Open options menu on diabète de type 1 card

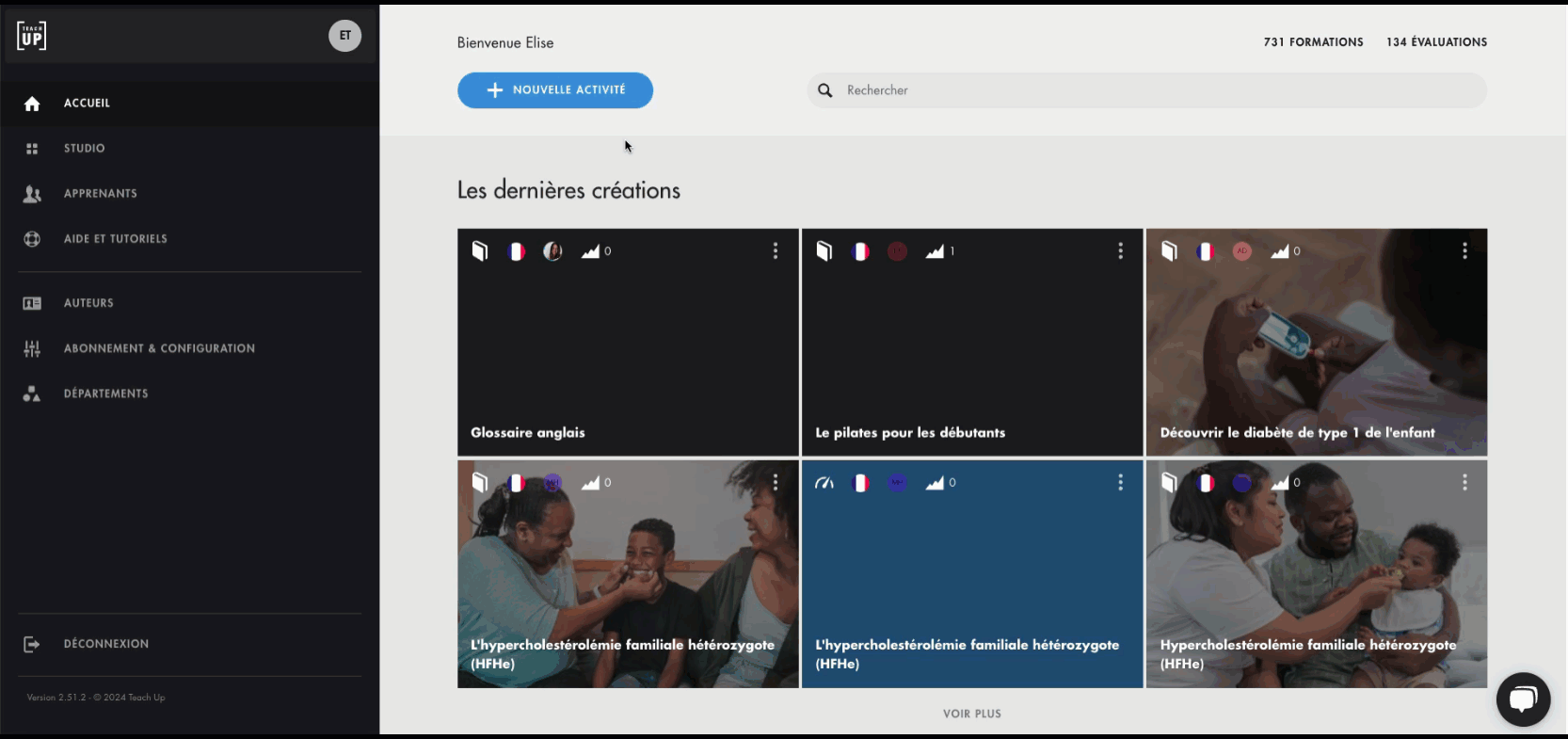coord(1464,251)
